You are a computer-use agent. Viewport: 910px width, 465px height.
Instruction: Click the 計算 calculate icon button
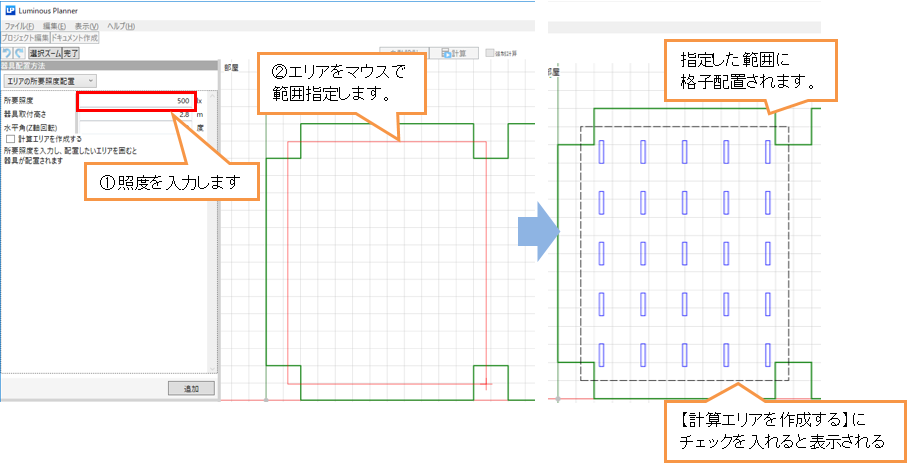[455, 54]
